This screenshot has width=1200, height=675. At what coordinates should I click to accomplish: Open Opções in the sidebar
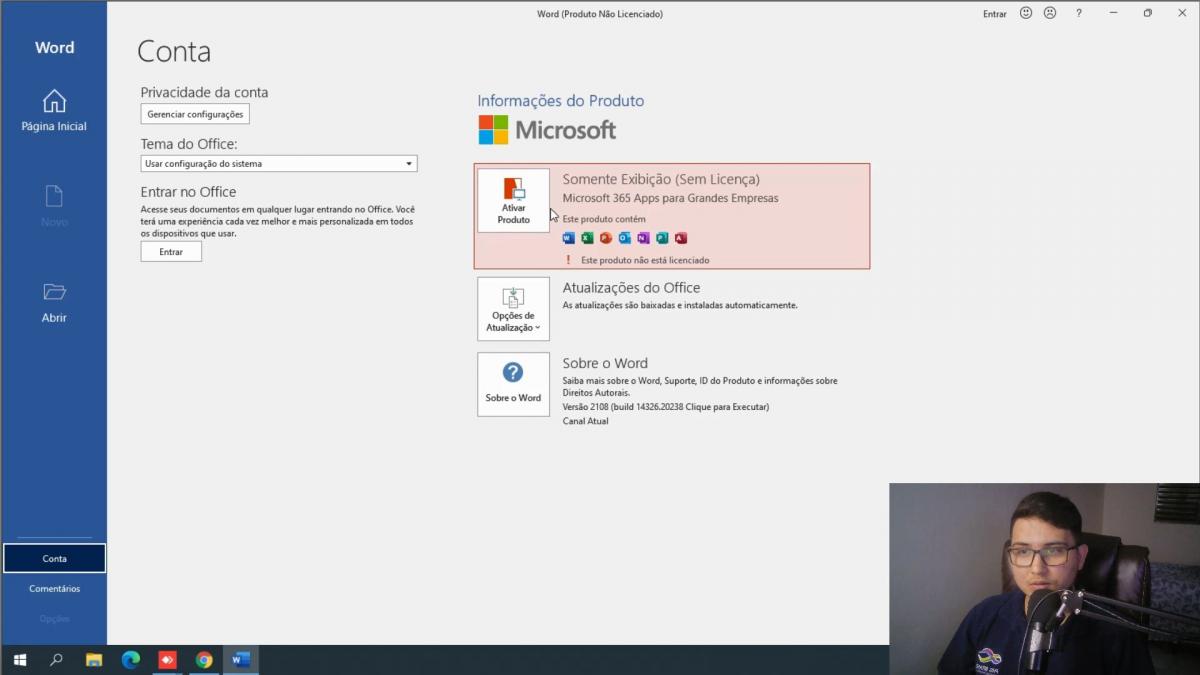[x=54, y=619]
